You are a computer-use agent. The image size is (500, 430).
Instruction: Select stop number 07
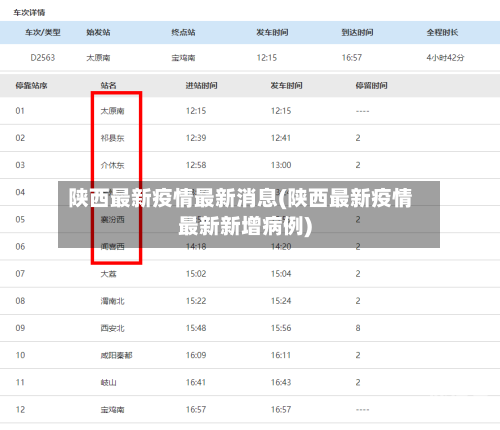tap(20, 274)
